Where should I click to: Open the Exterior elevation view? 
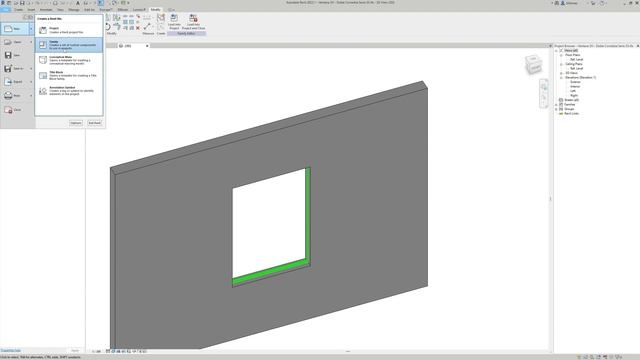(x=575, y=82)
